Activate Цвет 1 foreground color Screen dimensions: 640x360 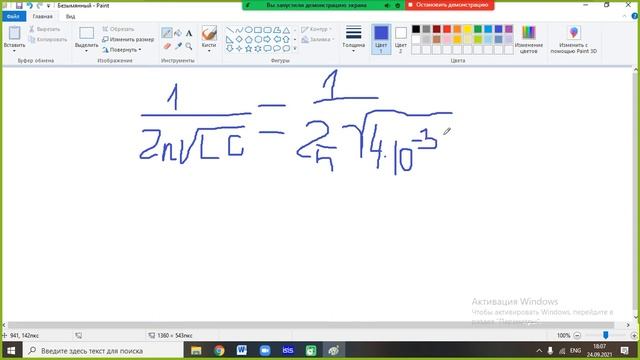click(381, 39)
